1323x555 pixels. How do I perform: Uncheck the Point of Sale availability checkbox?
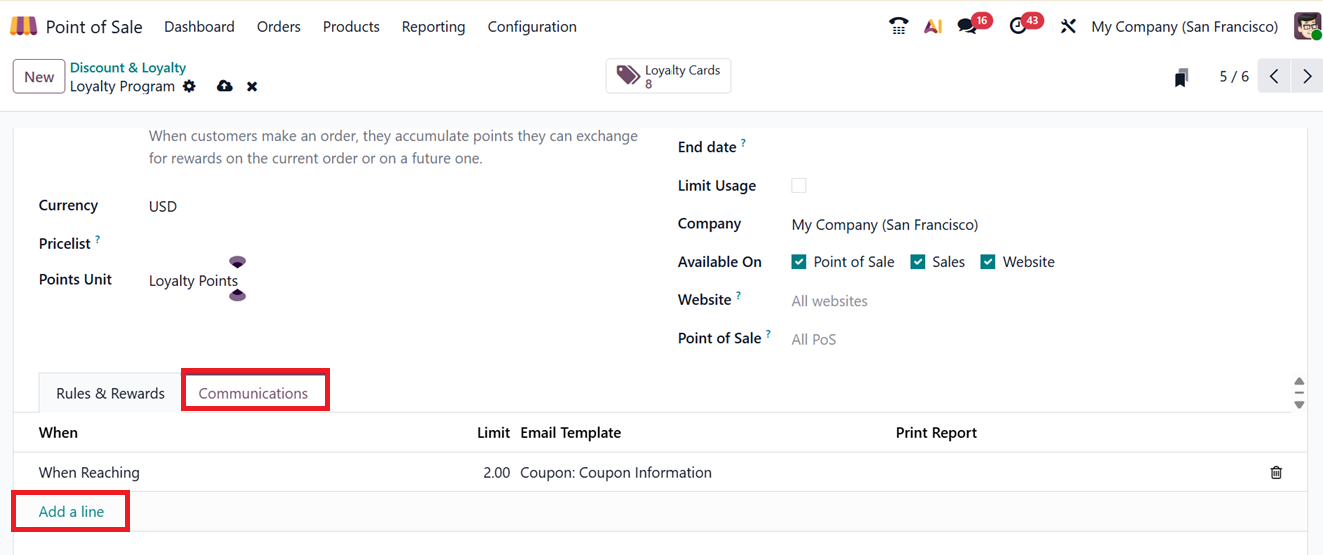tap(799, 262)
